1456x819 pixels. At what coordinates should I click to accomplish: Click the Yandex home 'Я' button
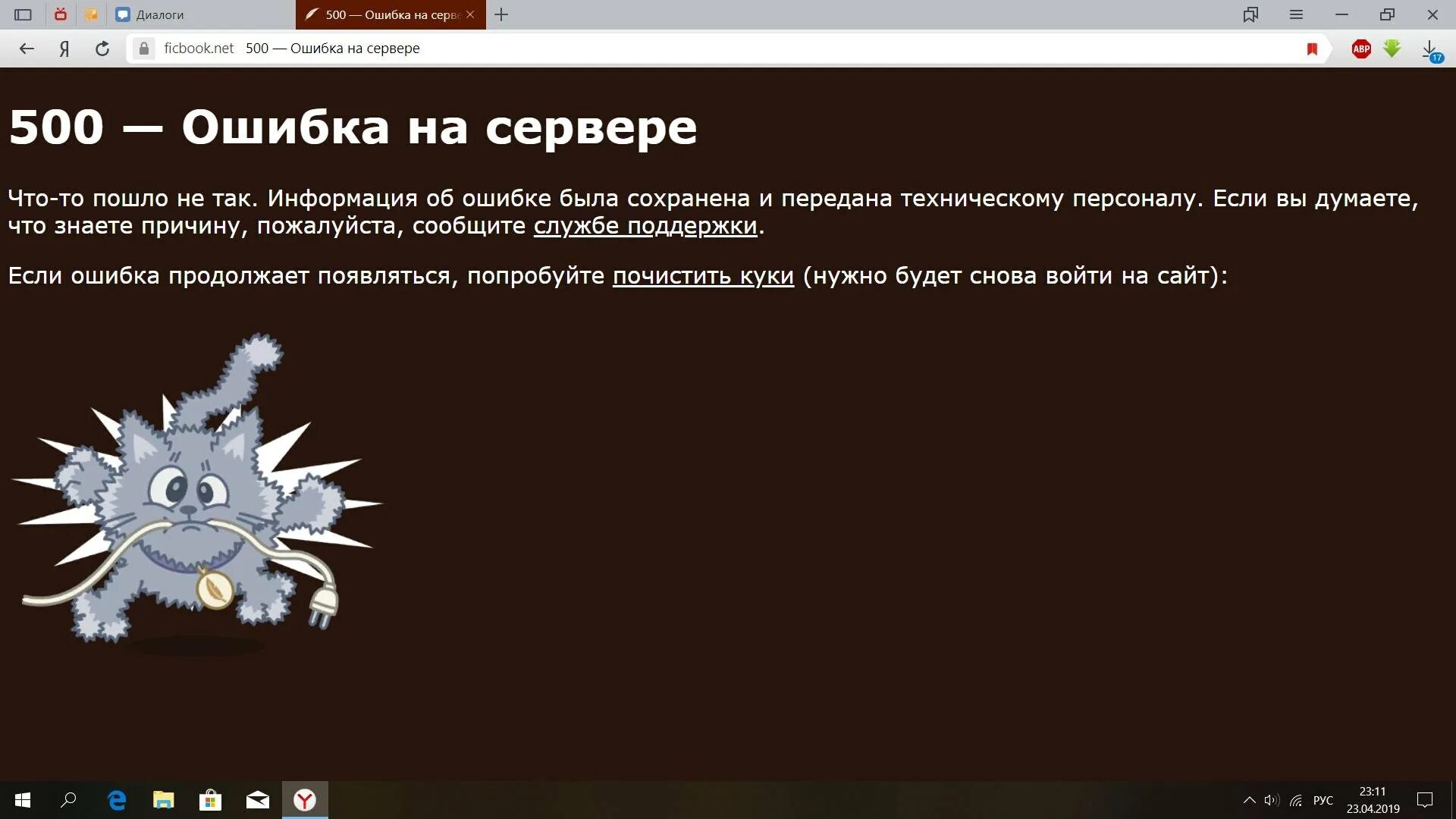[64, 49]
